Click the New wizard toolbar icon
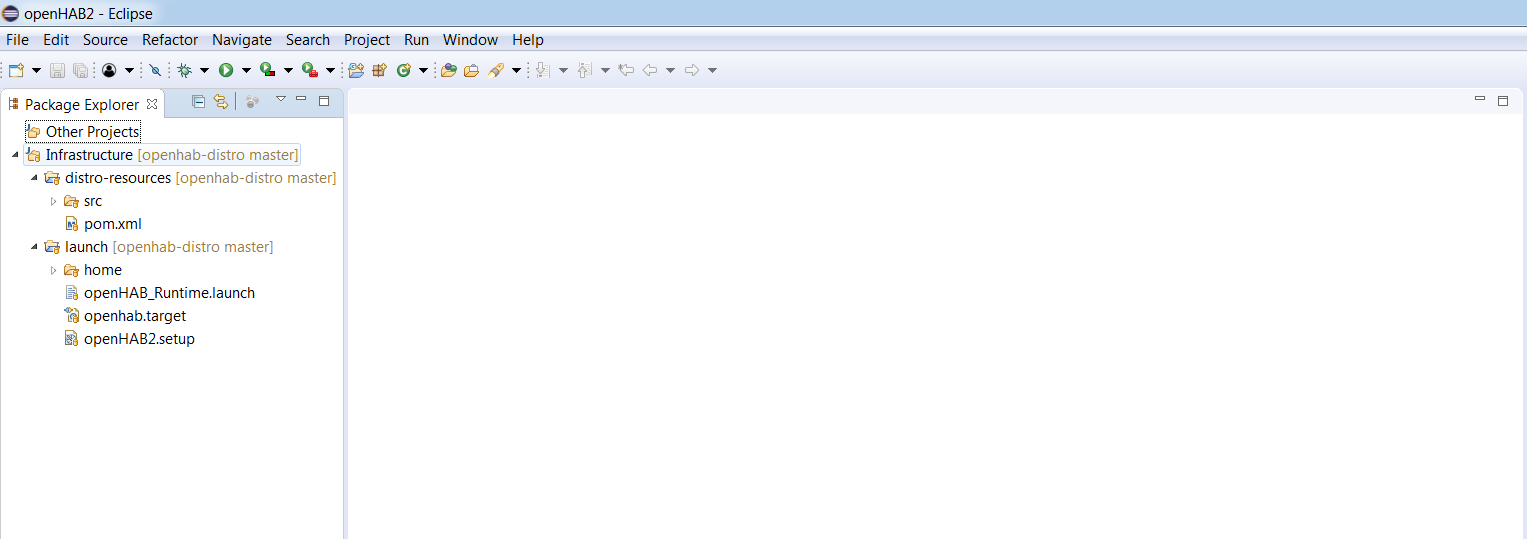Screen dimensions: 1527x539 click(x=16, y=70)
